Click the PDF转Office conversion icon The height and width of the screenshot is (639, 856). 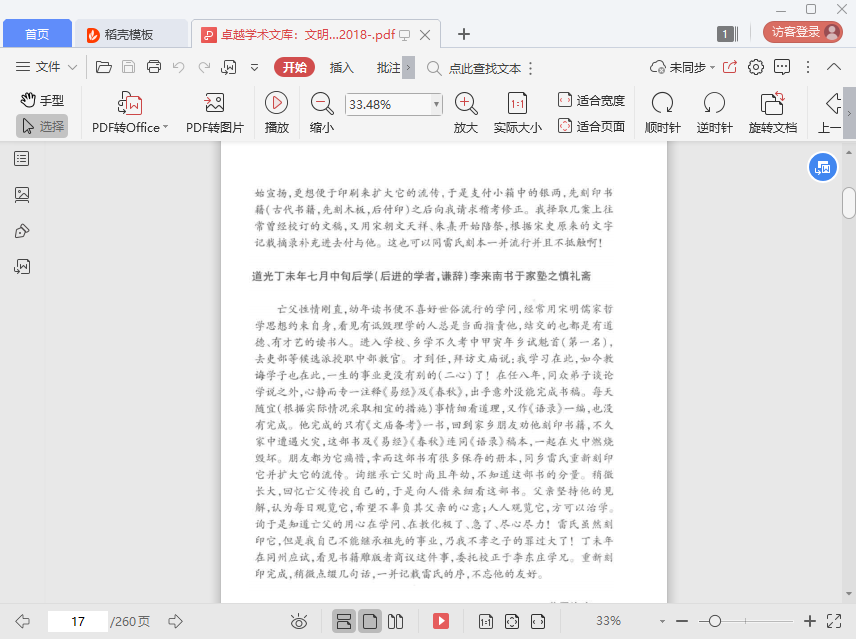click(130, 103)
